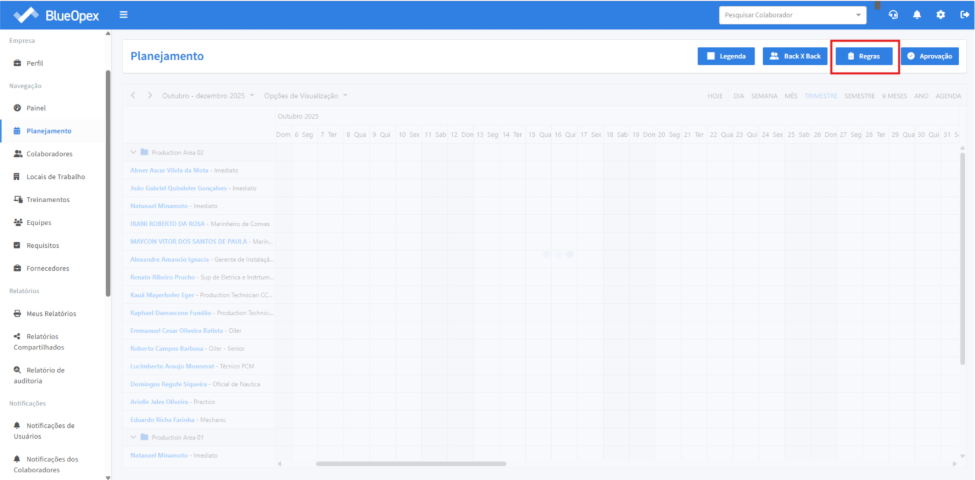Open Eduardo Richa Farinha link
Screen dimensions: 975x480
[x=162, y=420]
